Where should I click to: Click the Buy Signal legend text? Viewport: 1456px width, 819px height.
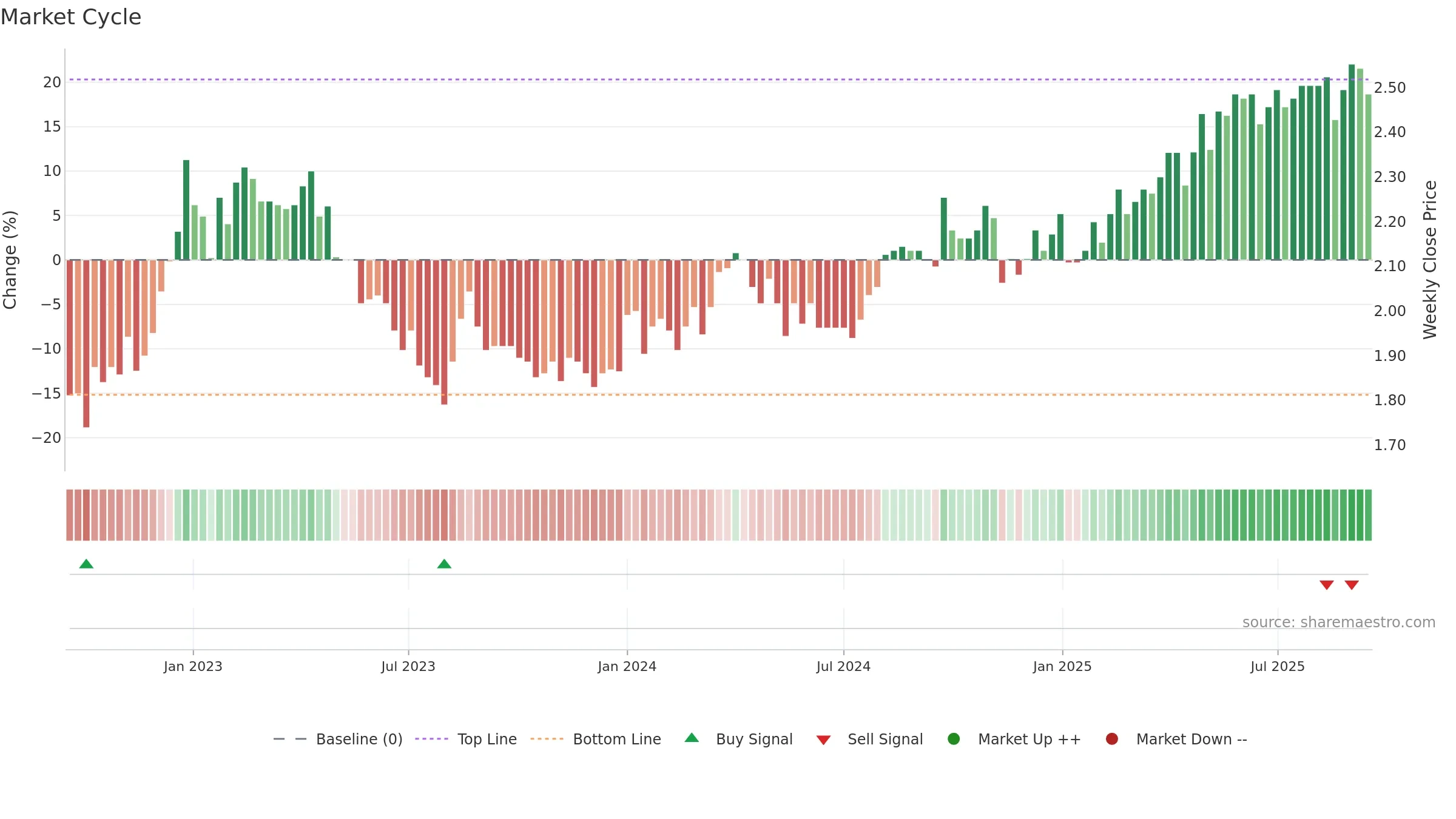coord(754,739)
